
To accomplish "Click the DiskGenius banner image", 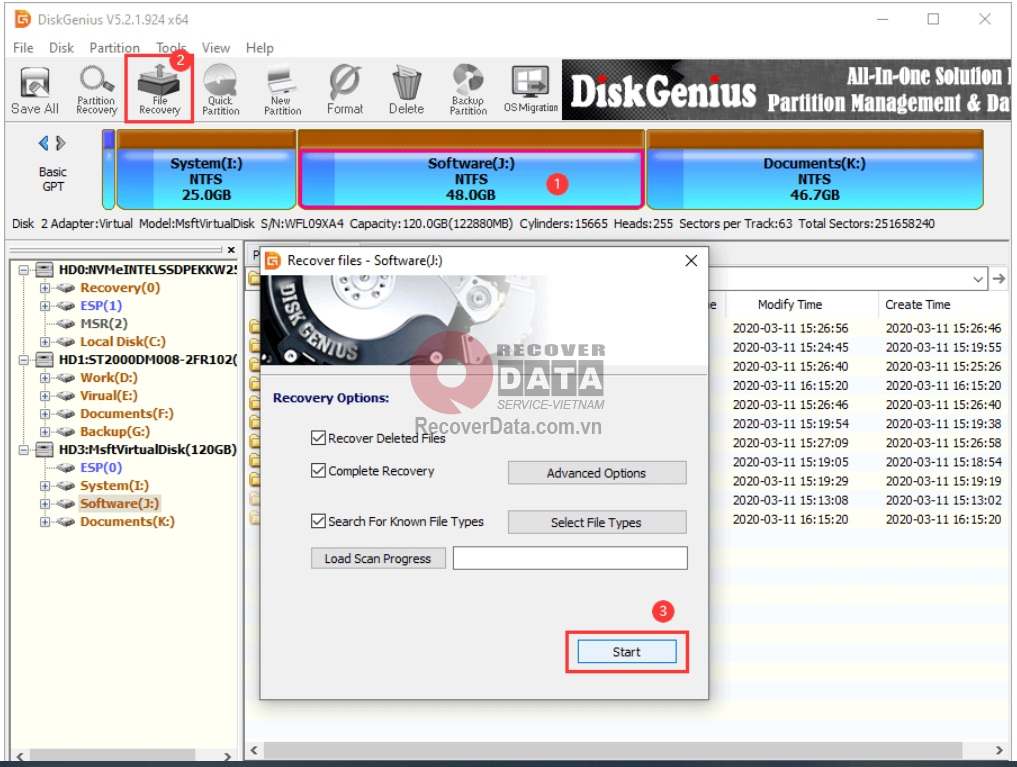I will click(x=785, y=90).
